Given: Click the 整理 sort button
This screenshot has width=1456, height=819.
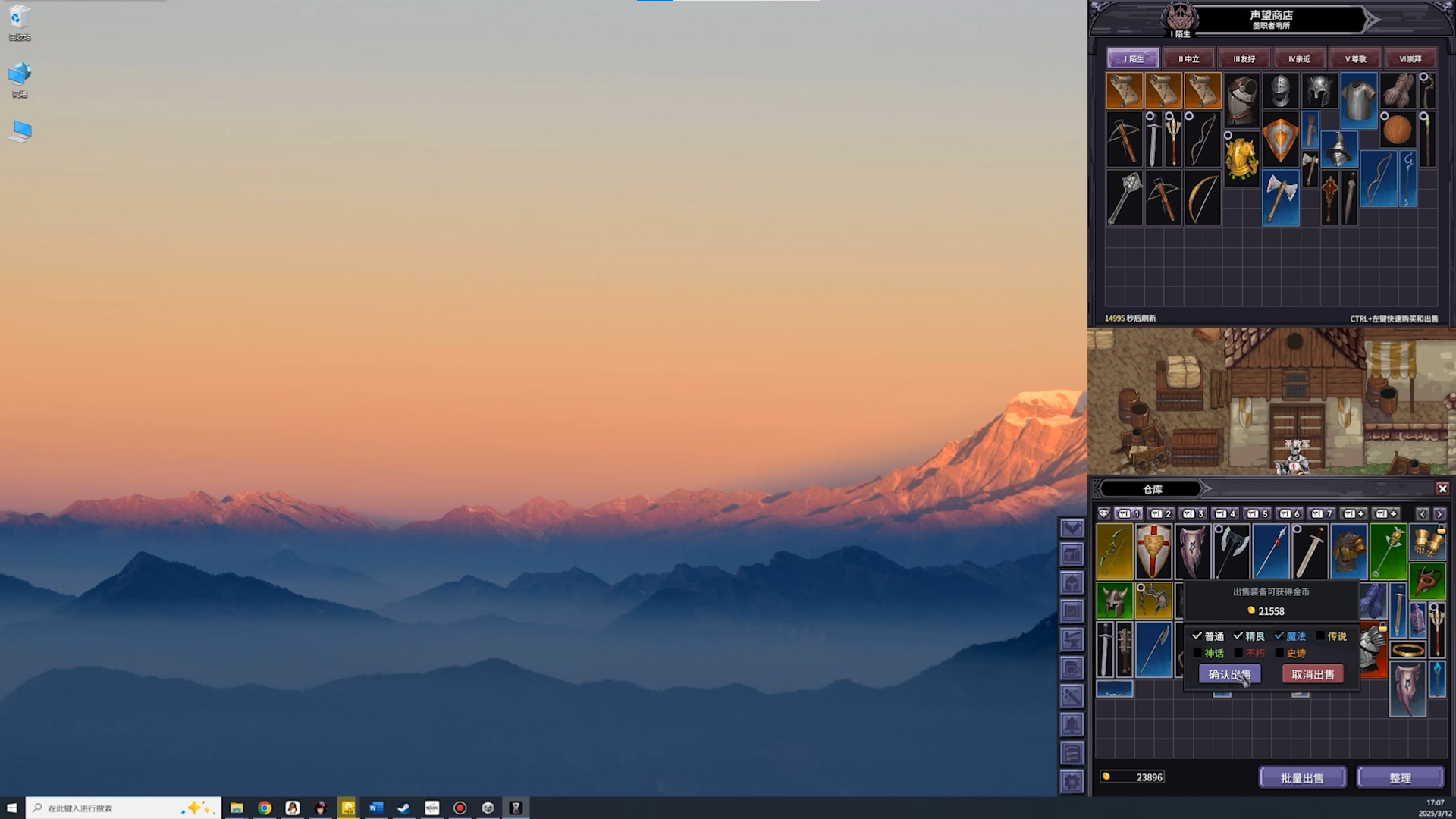Looking at the screenshot, I should click(x=1400, y=778).
